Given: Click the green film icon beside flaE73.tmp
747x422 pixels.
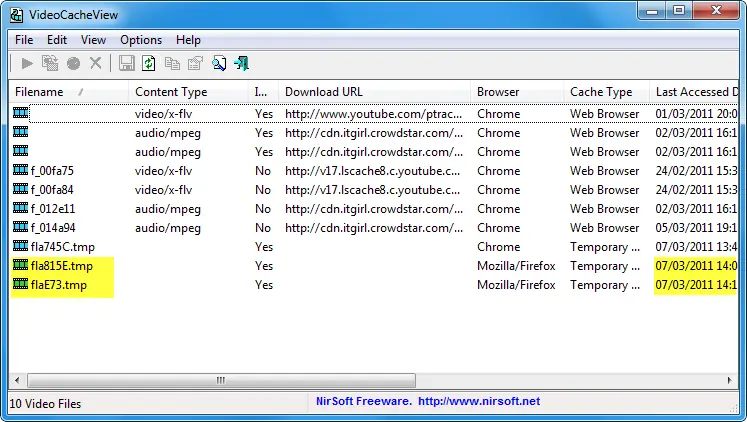Looking at the screenshot, I should pyautogui.click(x=20, y=284).
